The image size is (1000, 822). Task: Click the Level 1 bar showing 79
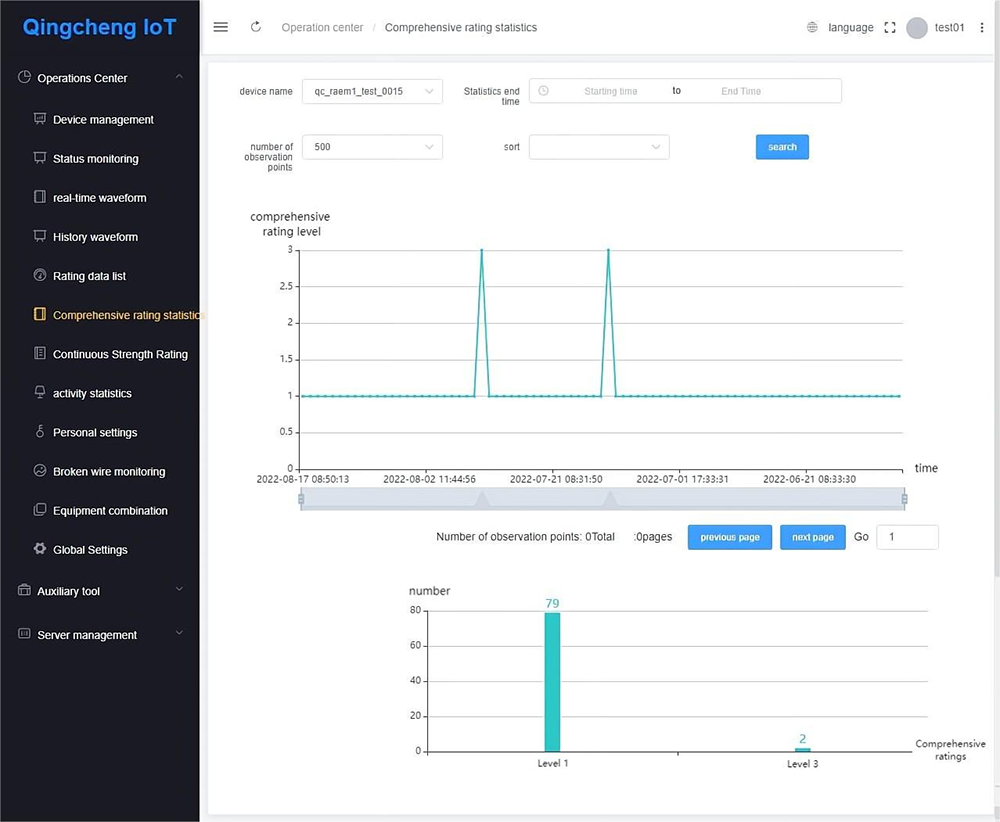(x=552, y=682)
